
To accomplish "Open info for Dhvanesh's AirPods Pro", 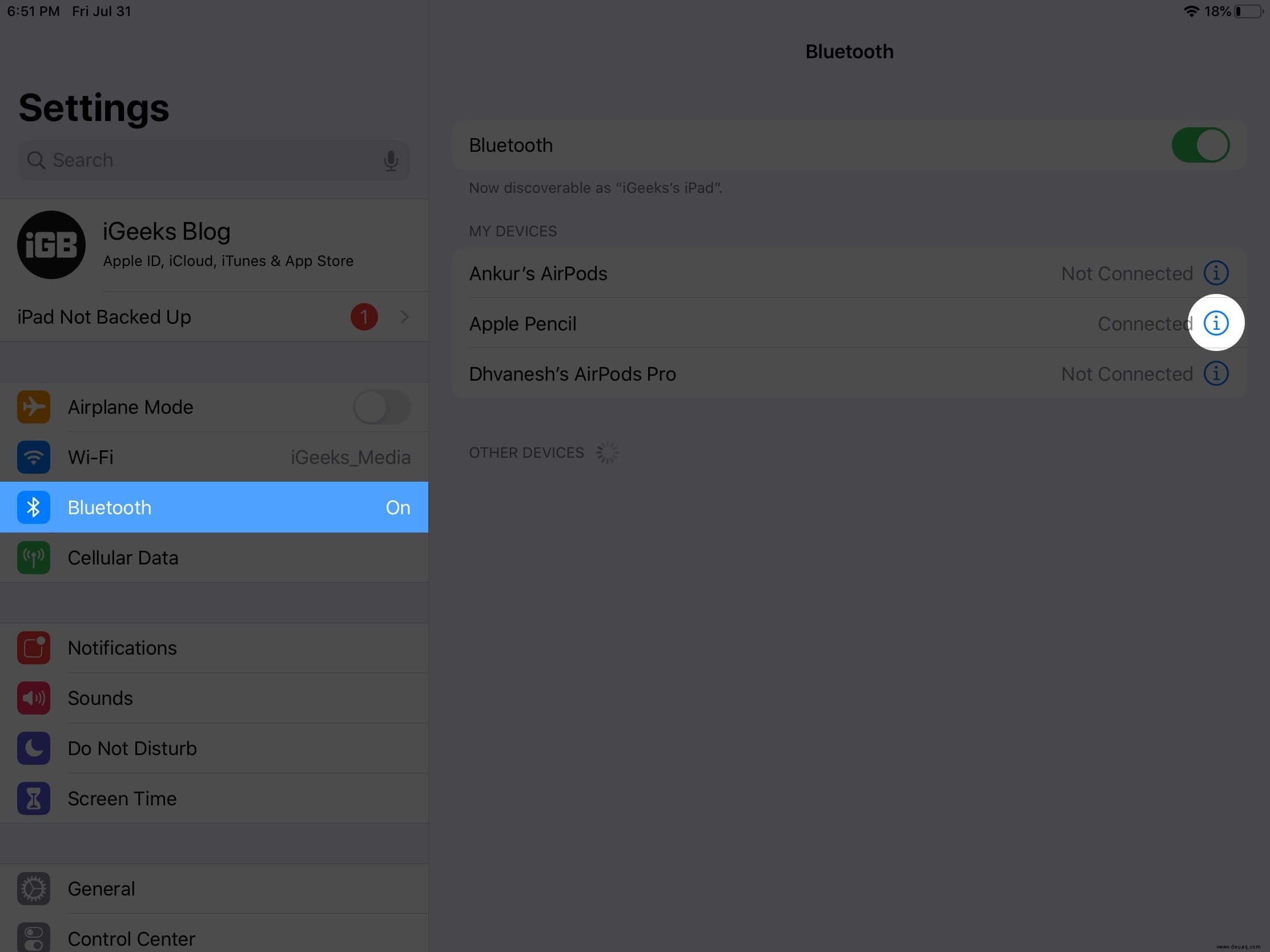I will (1217, 373).
